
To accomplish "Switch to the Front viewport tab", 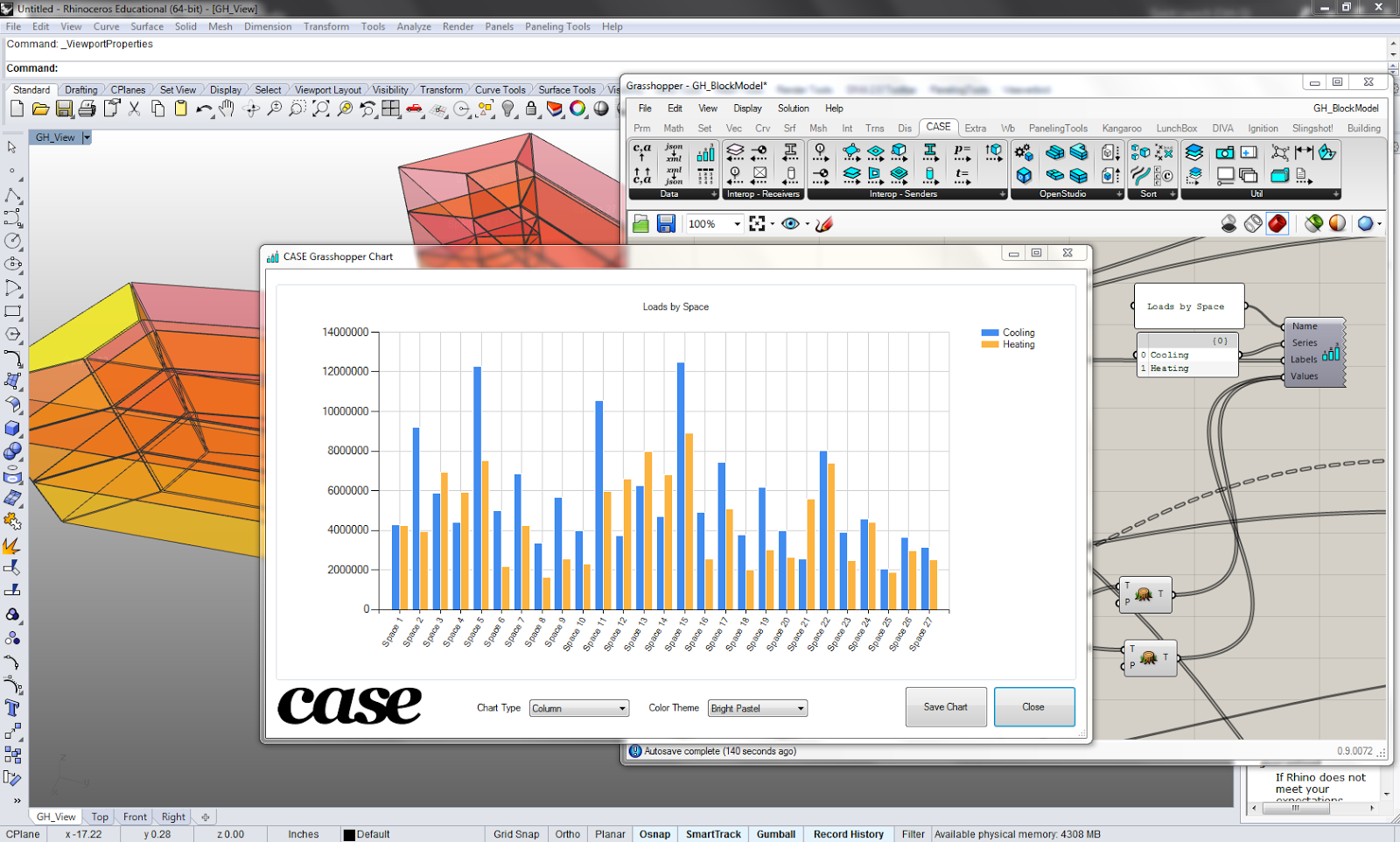I will point(135,817).
